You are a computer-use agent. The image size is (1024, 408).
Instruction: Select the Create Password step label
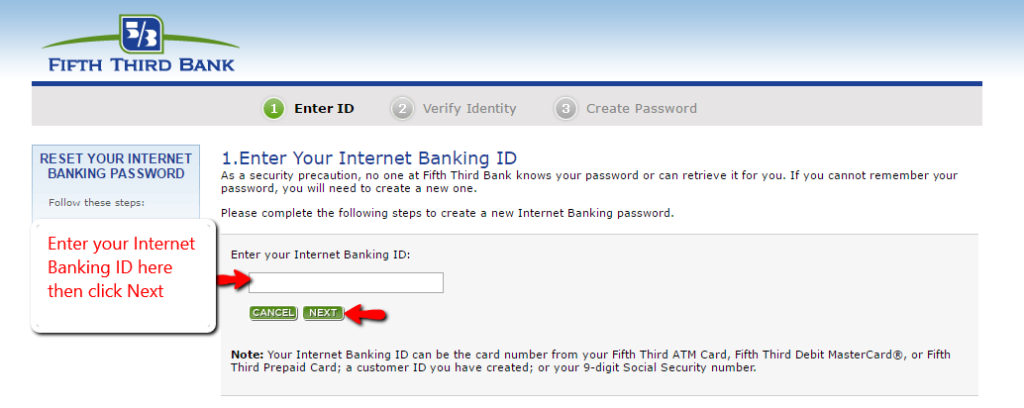point(641,109)
